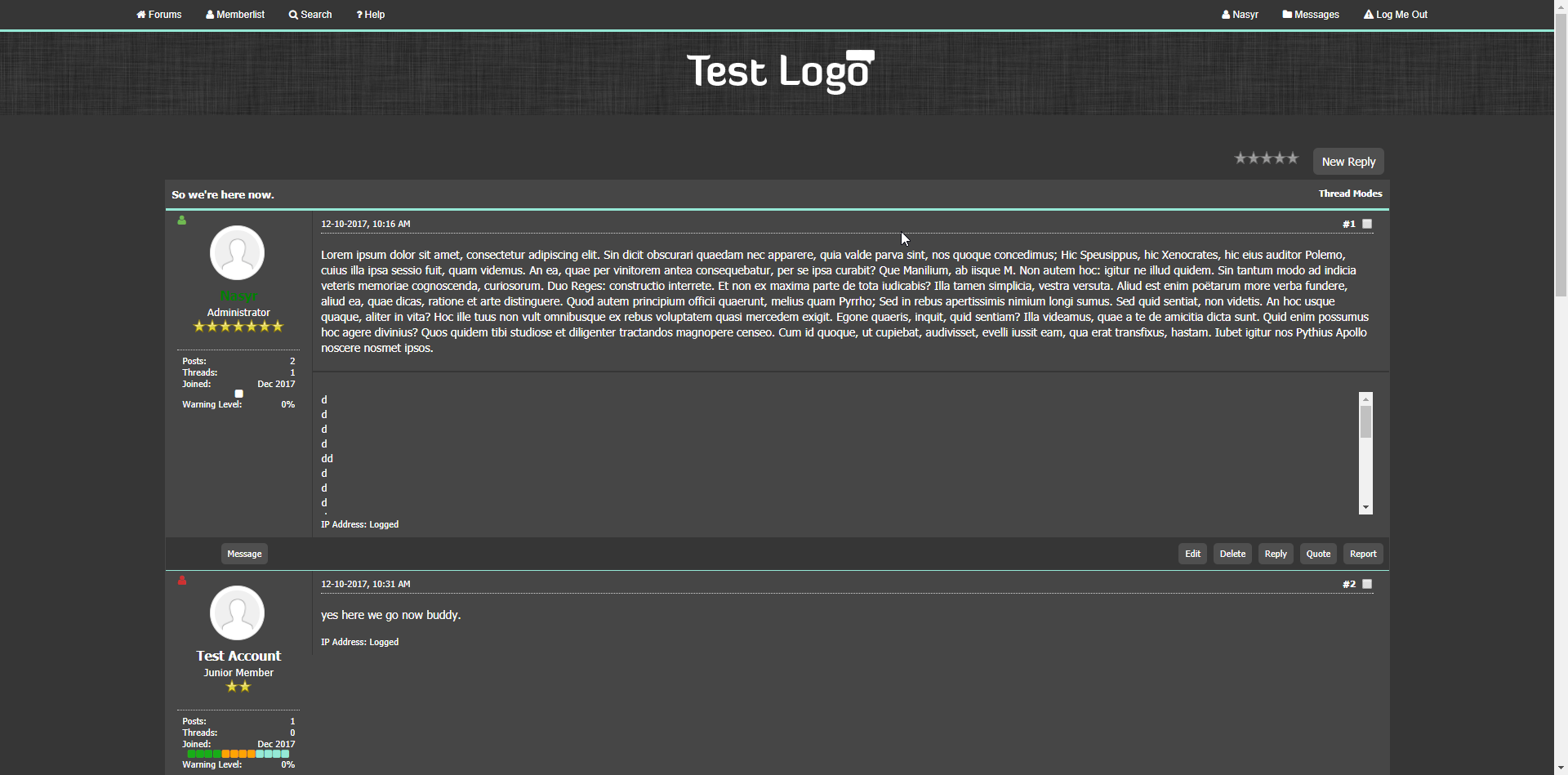Click the red offline status icon on post #2
1568x775 pixels.
coord(182,581)
